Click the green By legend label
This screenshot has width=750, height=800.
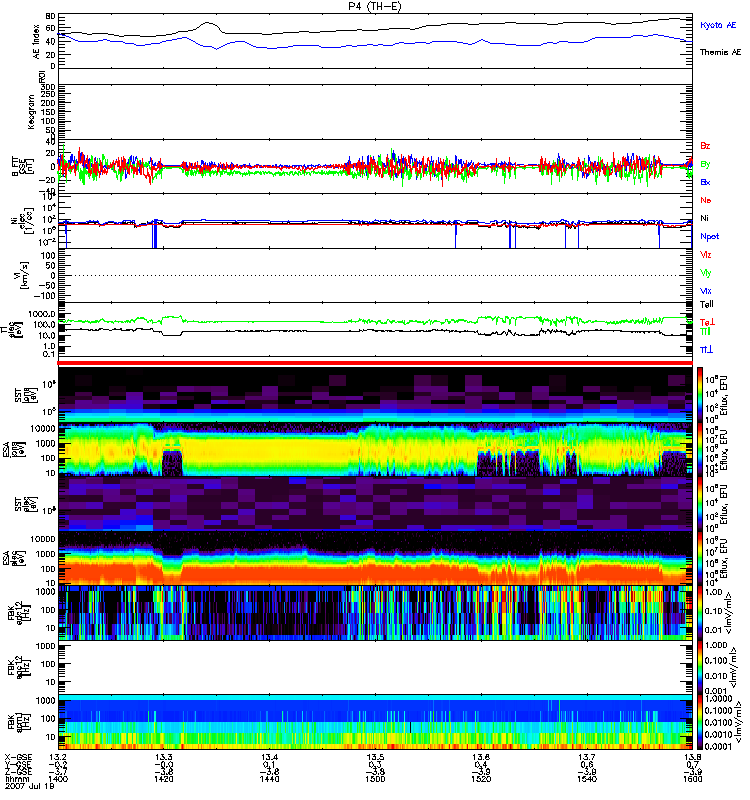coord(705,164)
